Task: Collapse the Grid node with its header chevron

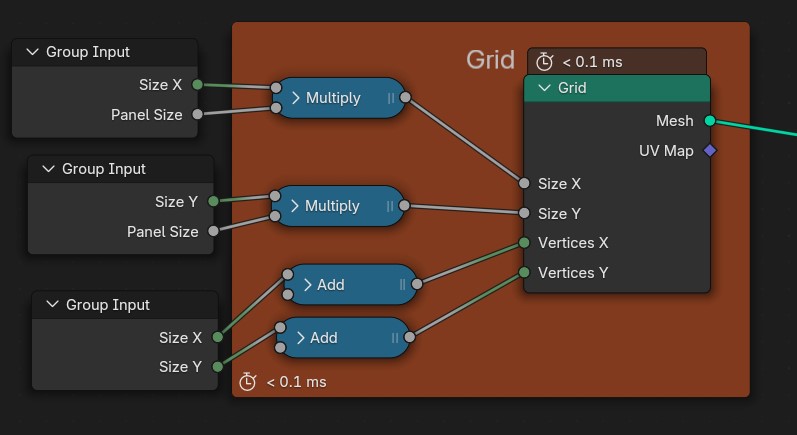Action: [x=544, y=88]
